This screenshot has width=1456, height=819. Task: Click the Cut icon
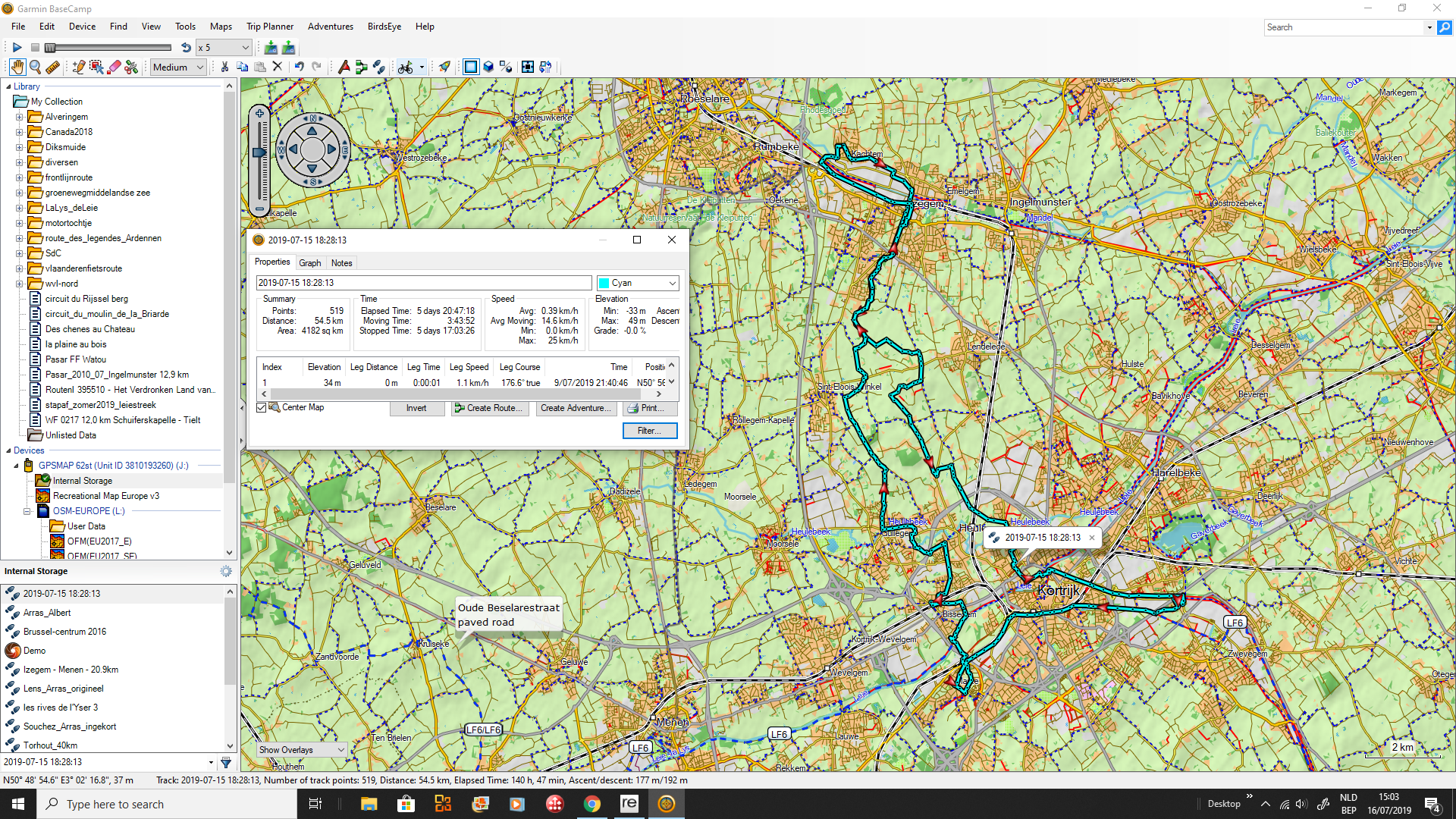pos(224,67)
